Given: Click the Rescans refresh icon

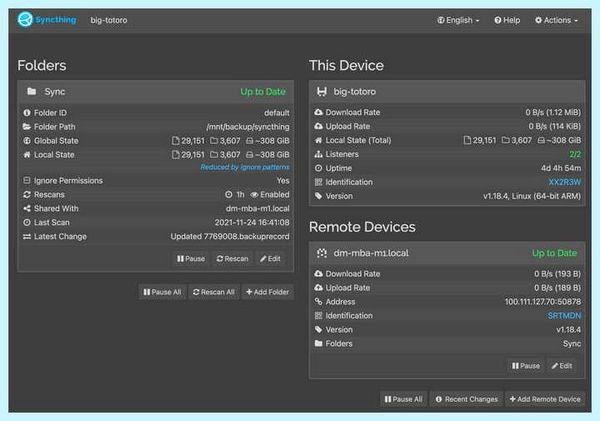Looking at the screenshot, I should click(x=27, y=194).
